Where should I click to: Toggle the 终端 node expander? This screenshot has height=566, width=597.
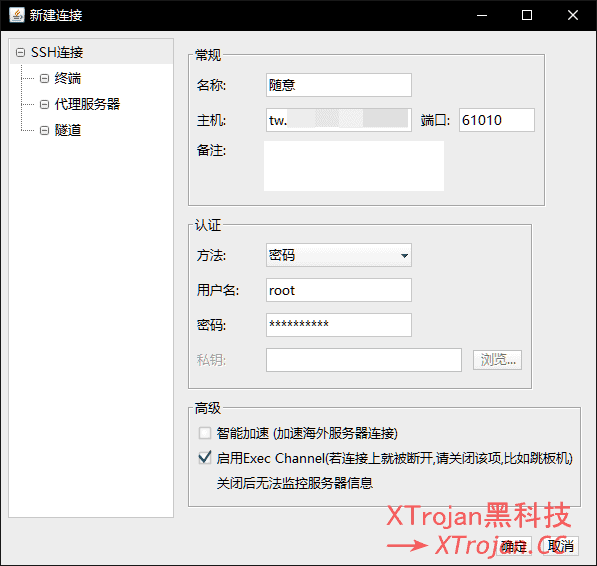coord(45,78)
